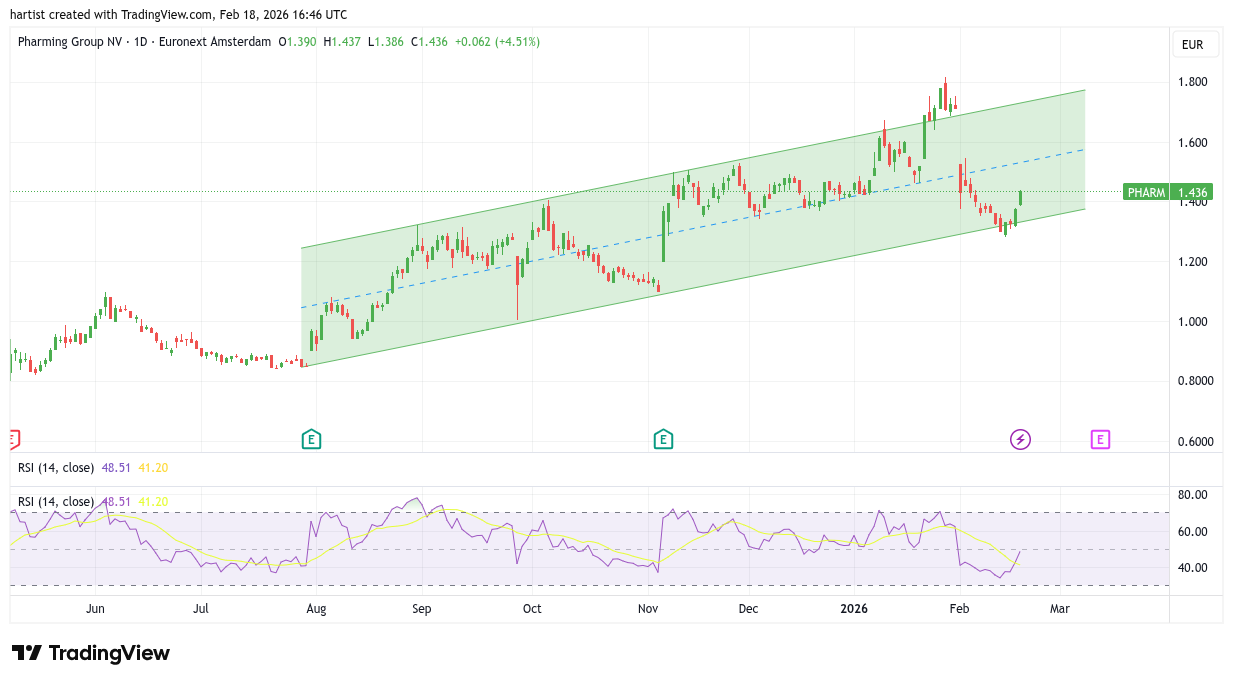The image size is (1233, 683).
Task: Click the Sep label on the time axis
Action: click(x=421, y=608)
